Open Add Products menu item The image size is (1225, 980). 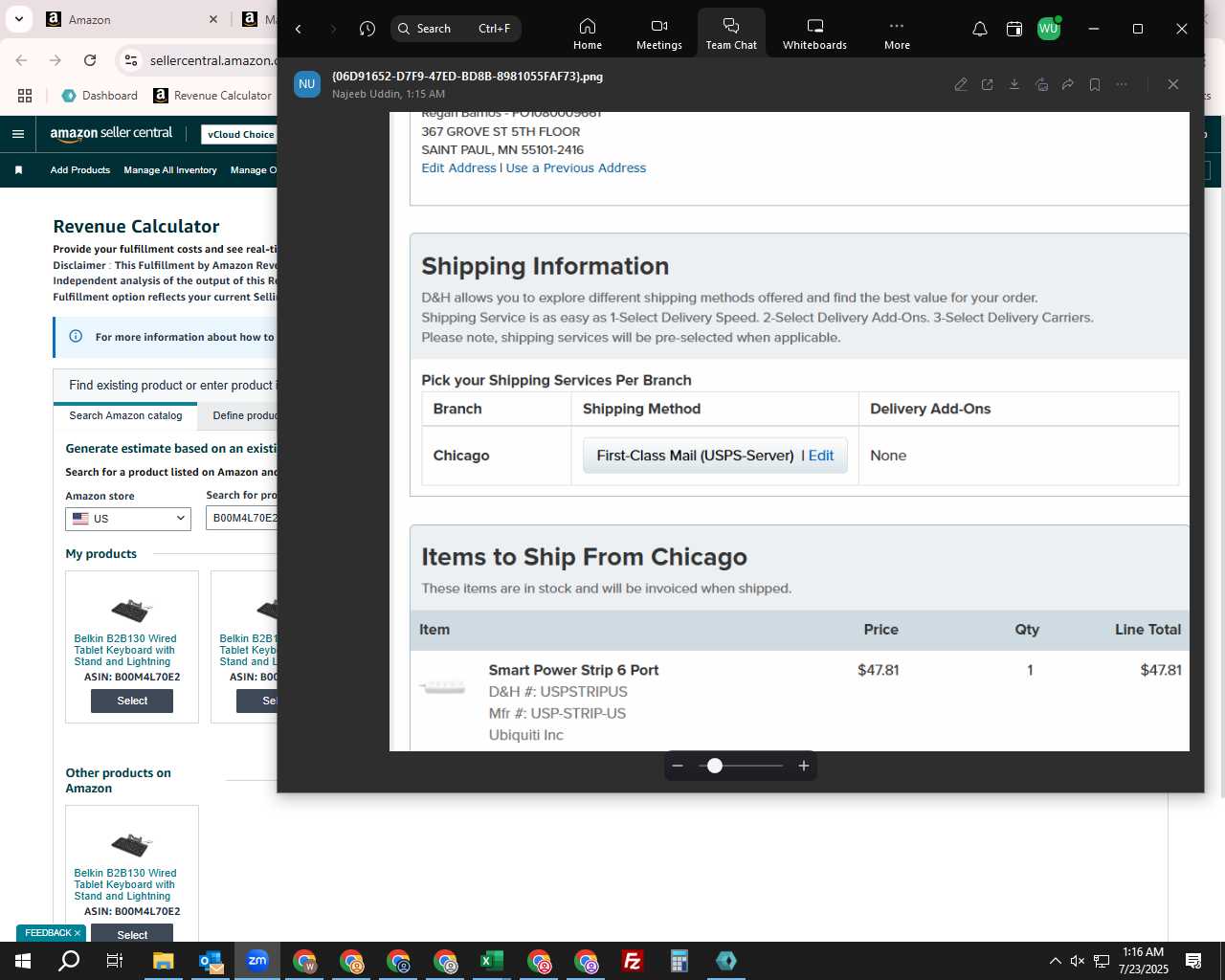point(80,170)
